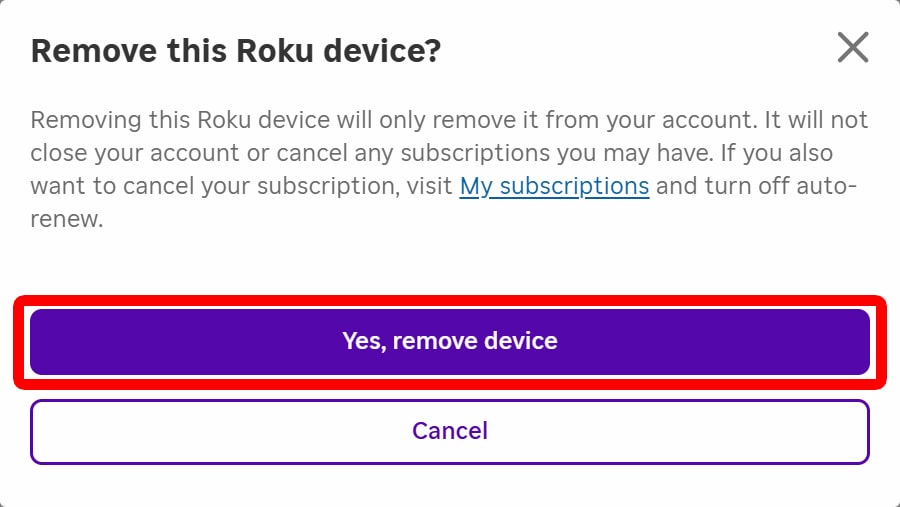Open the My subscriptions link
Image resolution: width=900 pixels, height=507 pixels.
pyautogui.click(x=554, y=186)
